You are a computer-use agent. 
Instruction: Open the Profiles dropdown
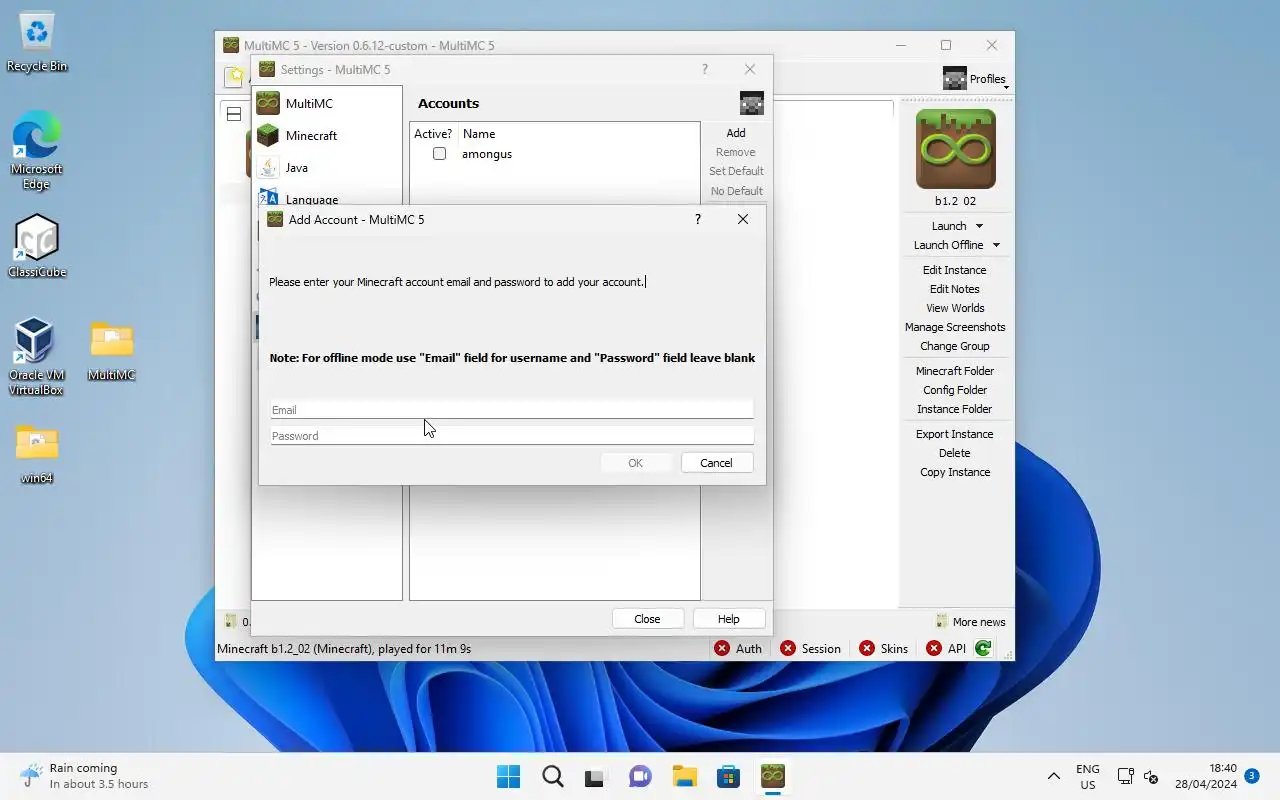(976, 78)
